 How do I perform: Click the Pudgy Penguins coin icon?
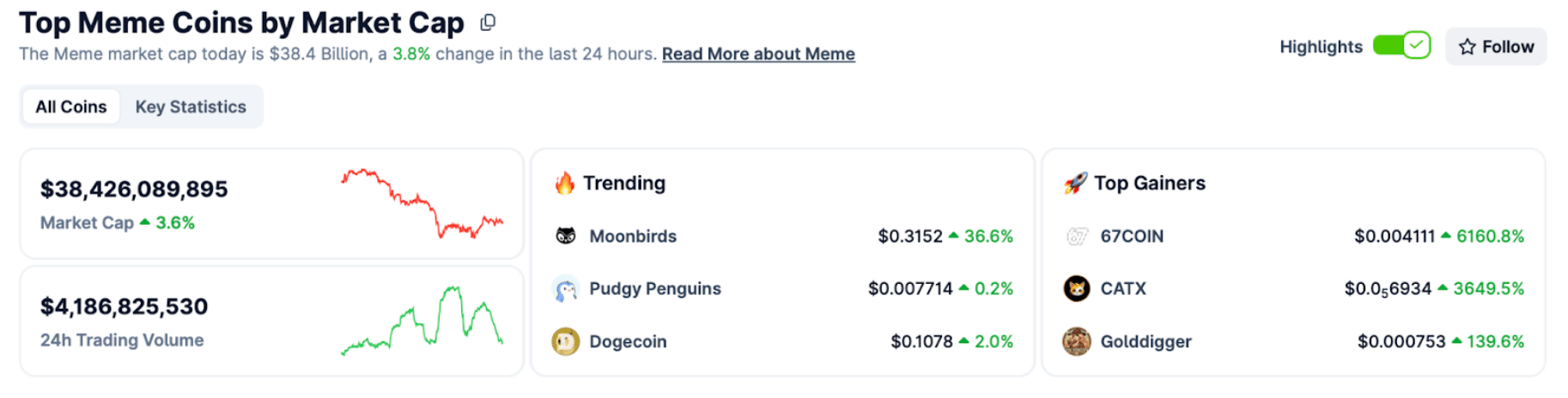565,289
